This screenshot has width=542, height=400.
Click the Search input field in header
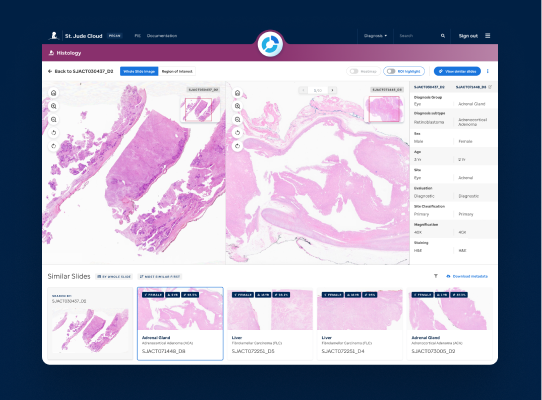(x=419, y=36)
